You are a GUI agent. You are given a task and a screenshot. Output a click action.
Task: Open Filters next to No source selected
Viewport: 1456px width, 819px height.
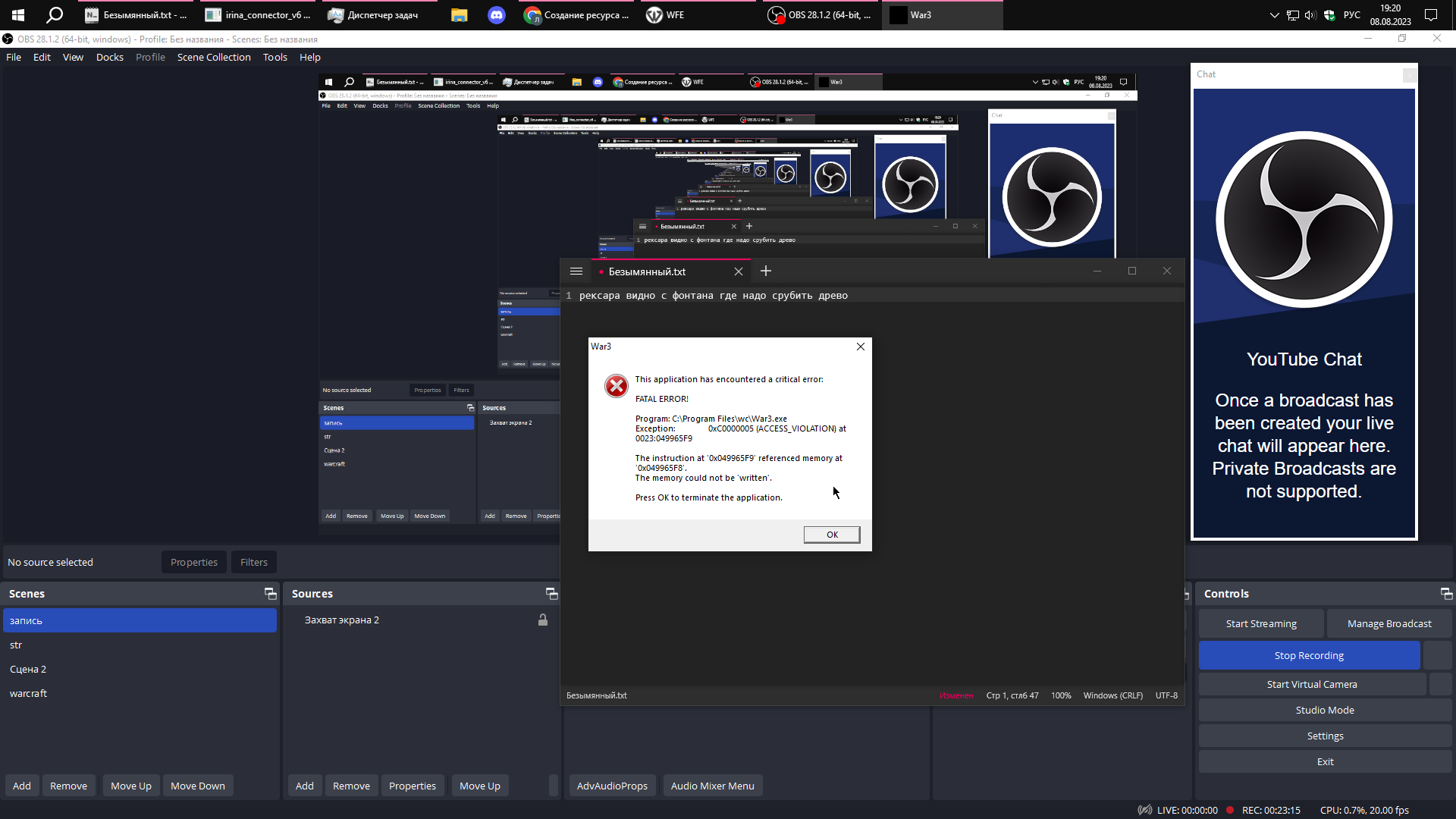click(x=254, y=562)
